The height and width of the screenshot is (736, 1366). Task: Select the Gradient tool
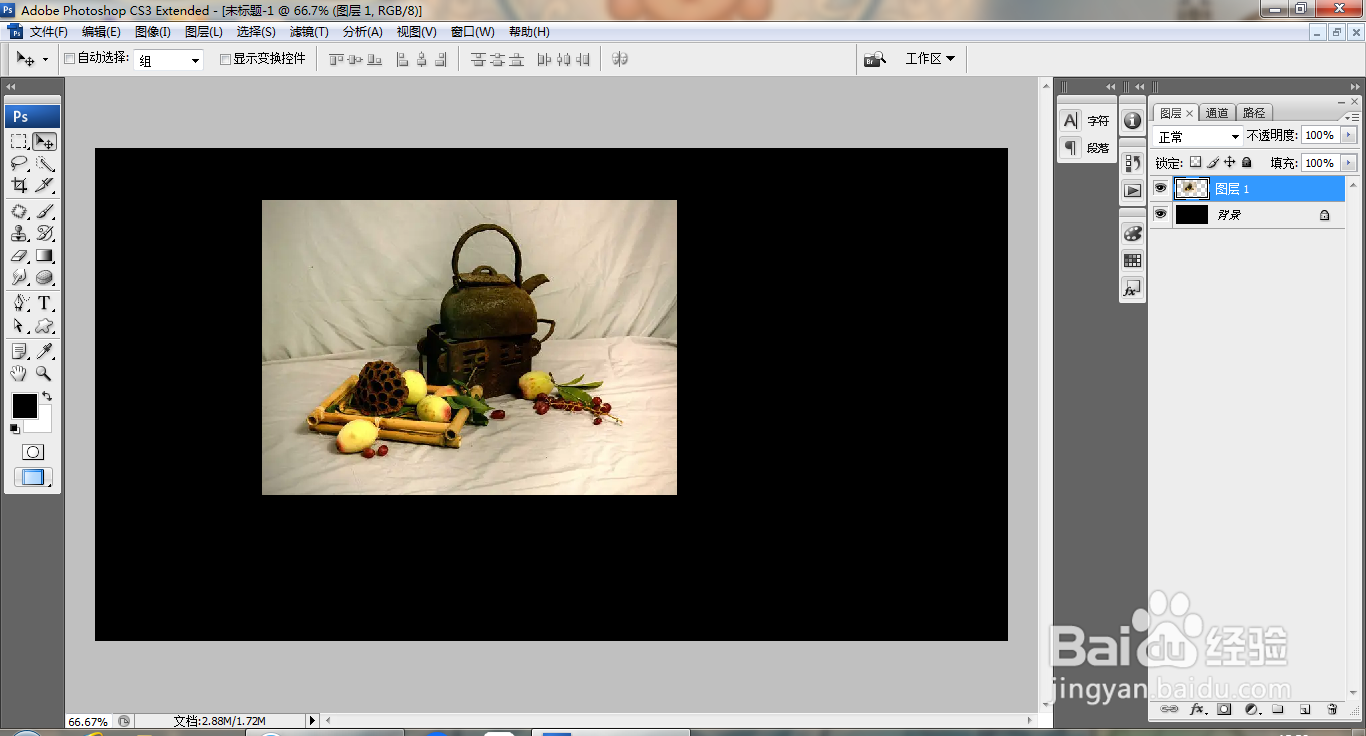coord(45,256)
